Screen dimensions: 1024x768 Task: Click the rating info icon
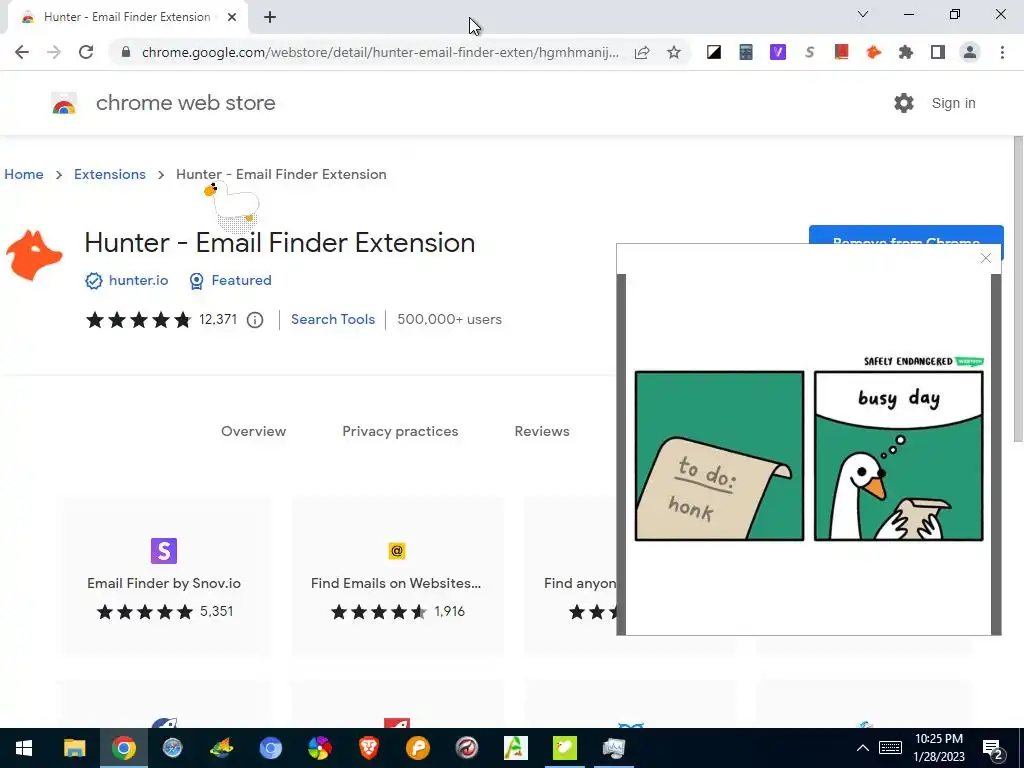click(x=255, y=319)
